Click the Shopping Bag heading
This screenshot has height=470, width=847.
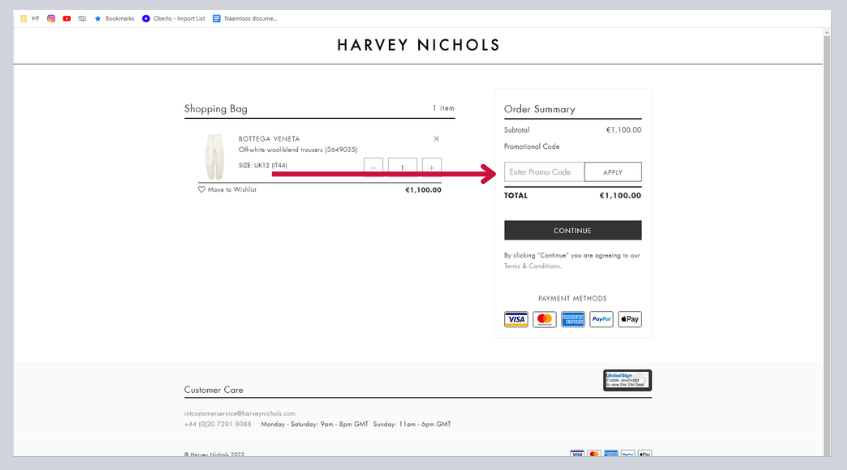coord(216,109)
